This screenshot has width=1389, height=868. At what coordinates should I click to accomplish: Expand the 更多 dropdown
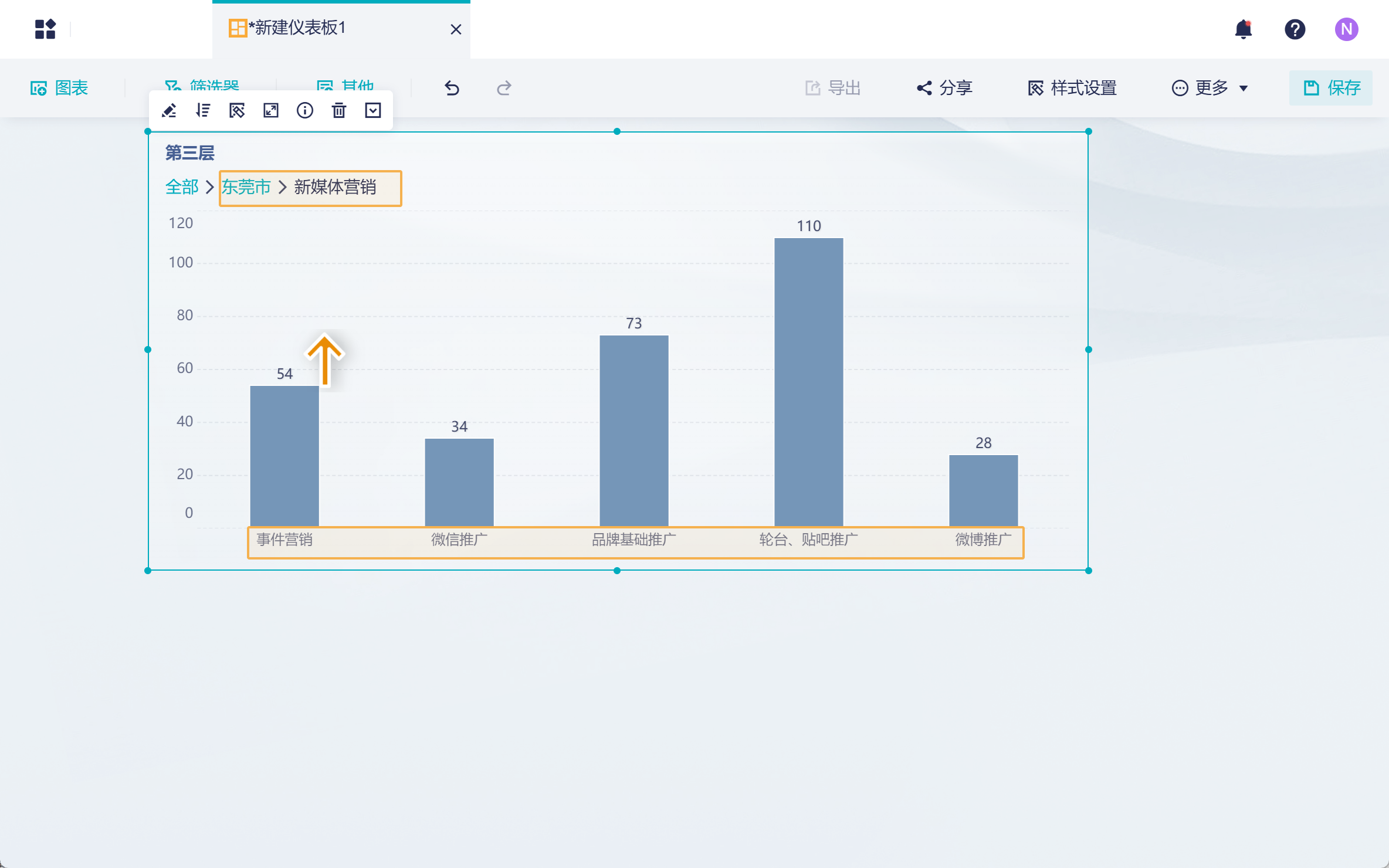pyautogui.click(x=1210, y=87)
